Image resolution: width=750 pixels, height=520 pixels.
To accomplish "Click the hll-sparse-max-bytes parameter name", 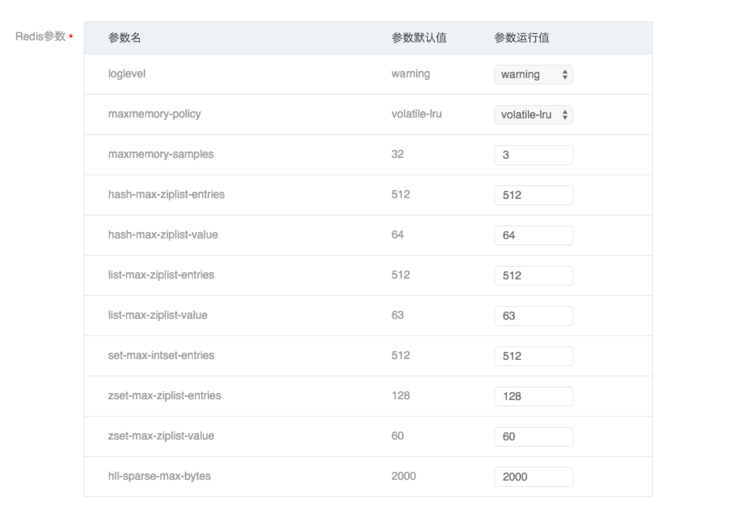I will coord(159,476).
